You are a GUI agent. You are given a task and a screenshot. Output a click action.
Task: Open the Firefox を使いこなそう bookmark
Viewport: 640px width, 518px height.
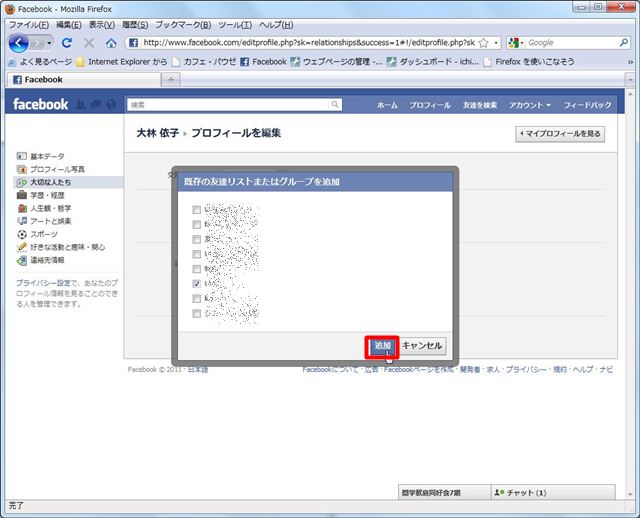[529, 62]
